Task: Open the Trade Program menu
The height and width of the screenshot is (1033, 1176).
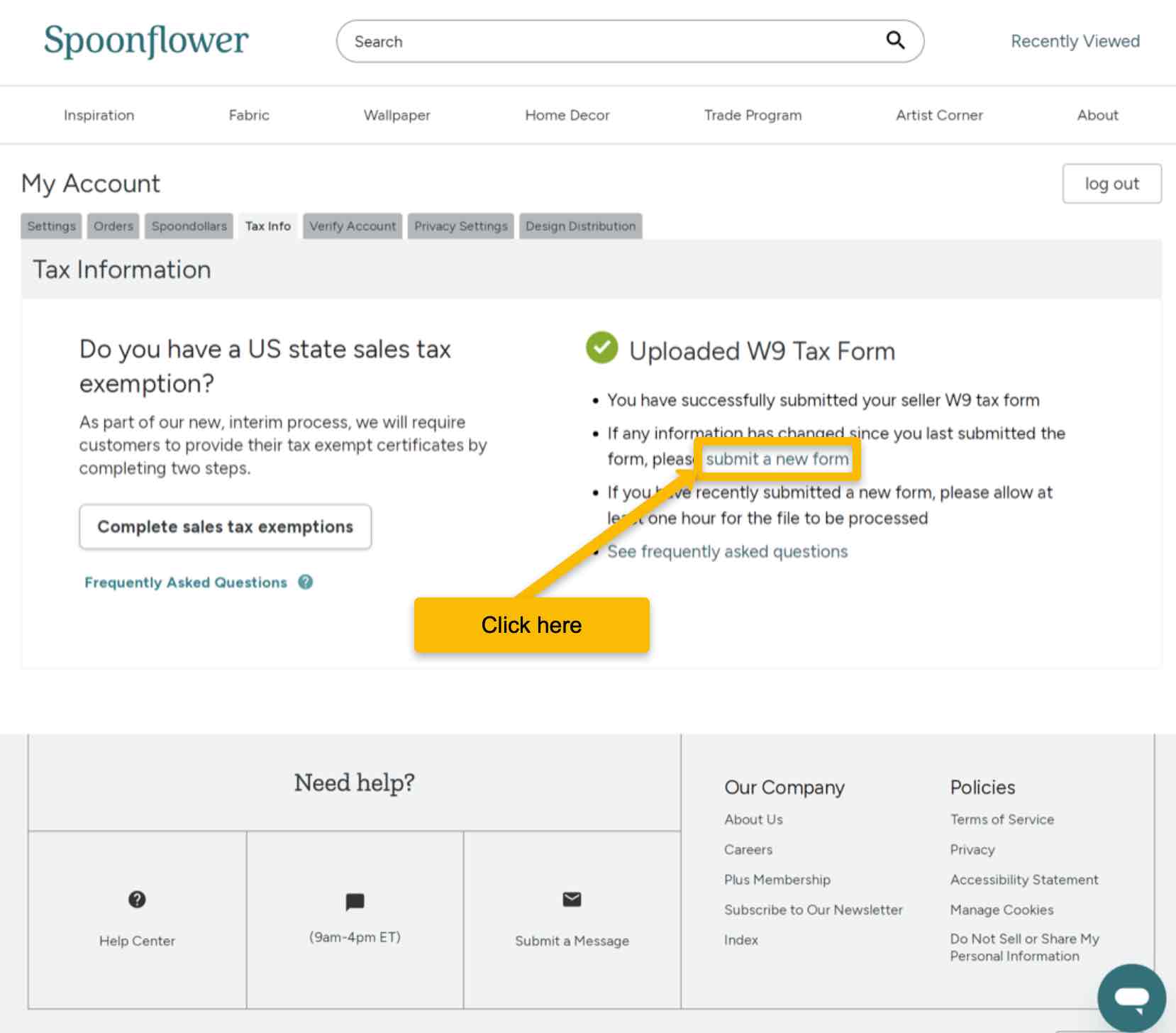Action: [x=753, y=115]
